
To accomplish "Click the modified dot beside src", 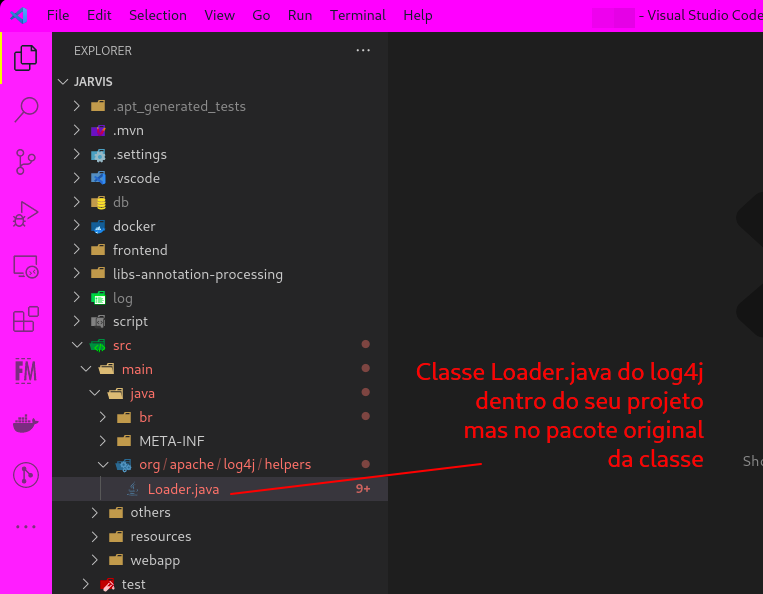I will (x=365, y=344).
